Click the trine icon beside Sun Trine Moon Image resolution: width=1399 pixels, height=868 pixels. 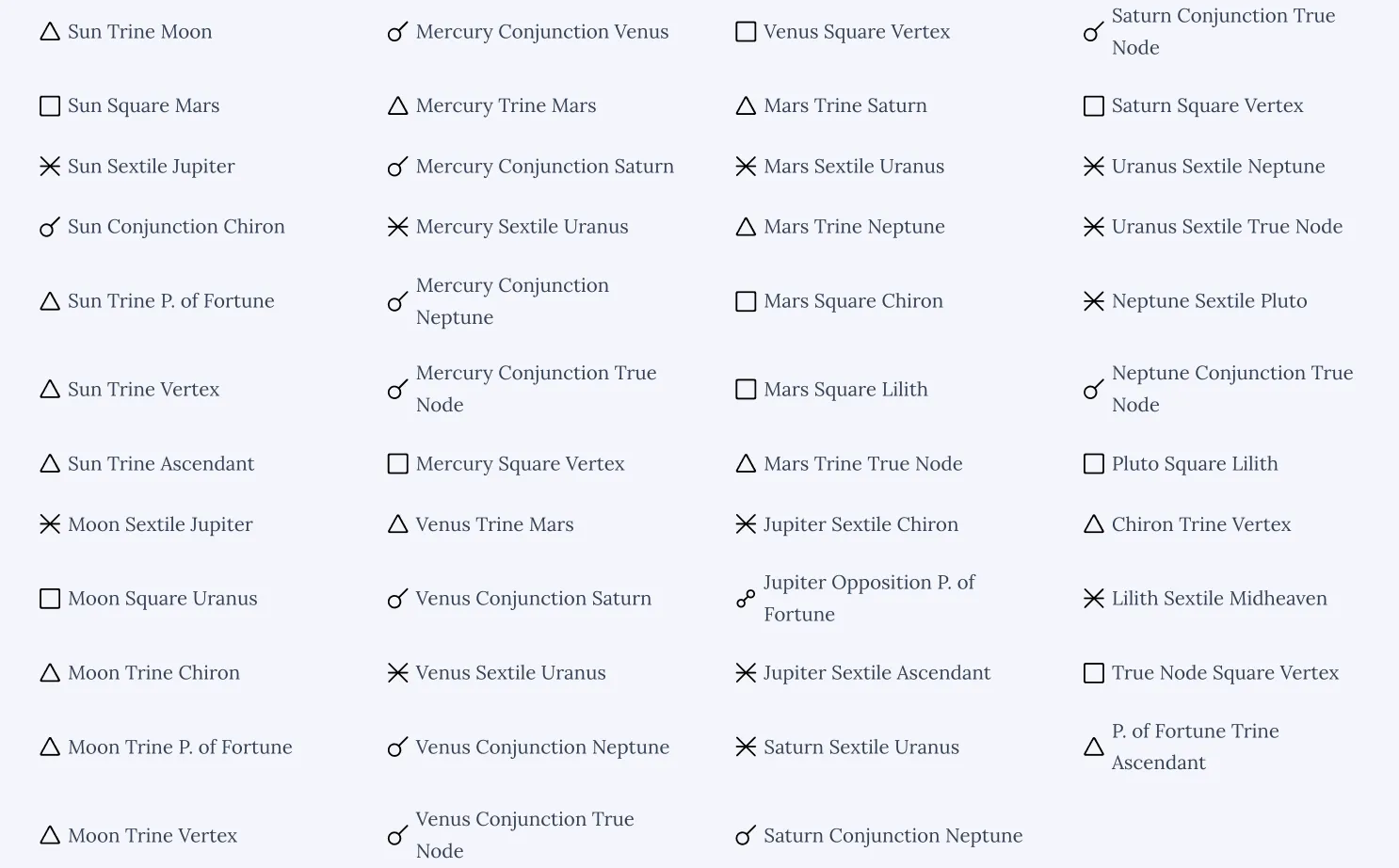50,32
